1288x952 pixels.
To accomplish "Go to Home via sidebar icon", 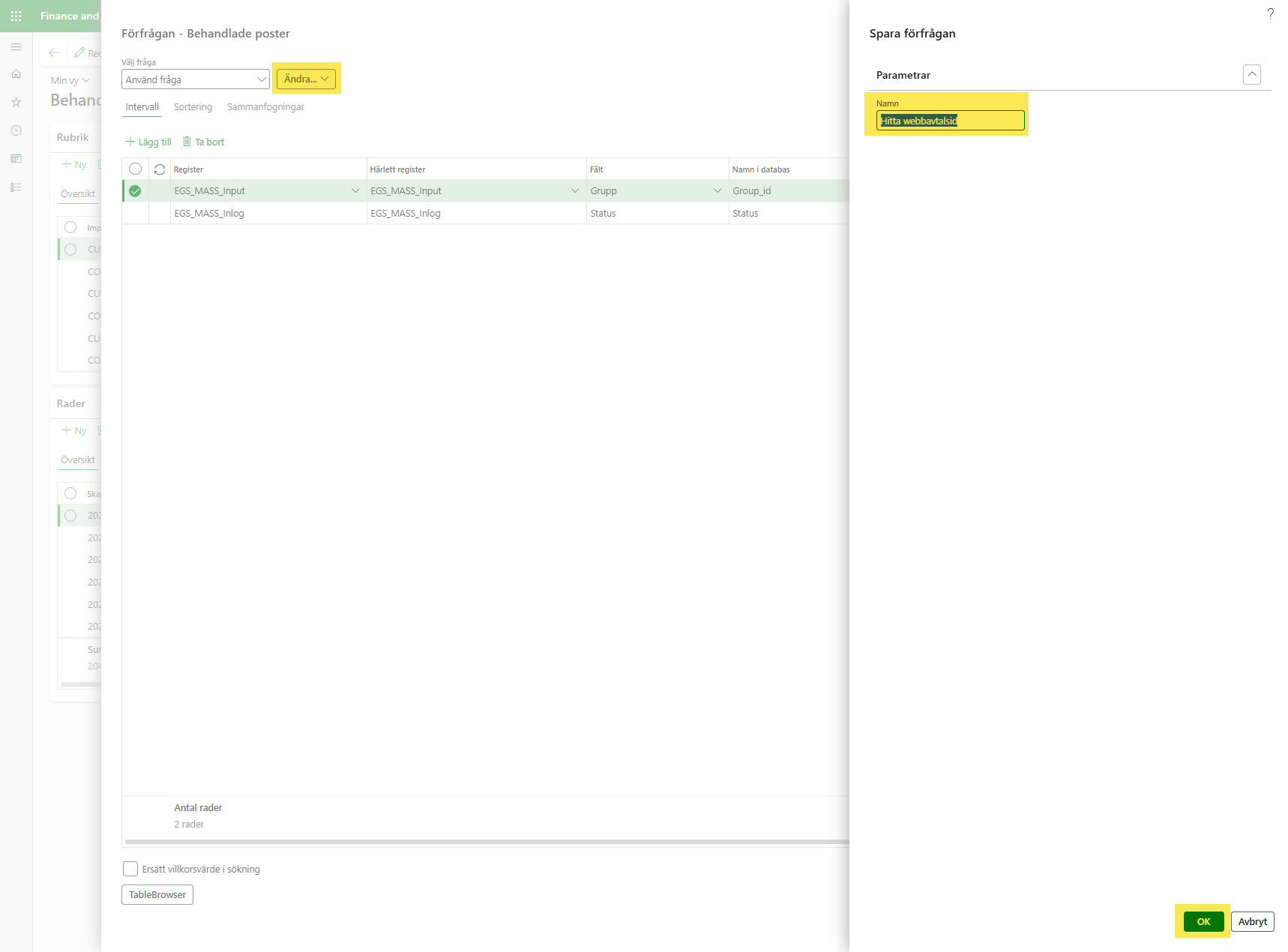I will (16, 74).
